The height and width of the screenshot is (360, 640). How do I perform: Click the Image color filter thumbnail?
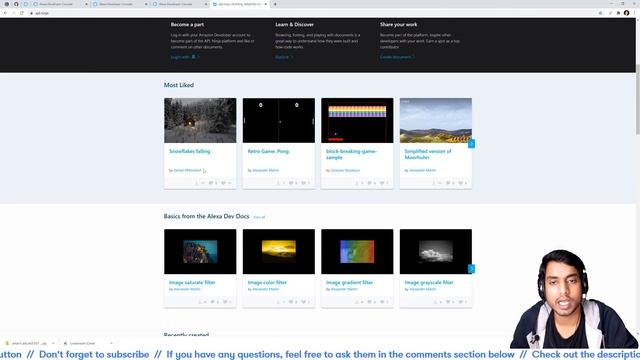point(279,251)
